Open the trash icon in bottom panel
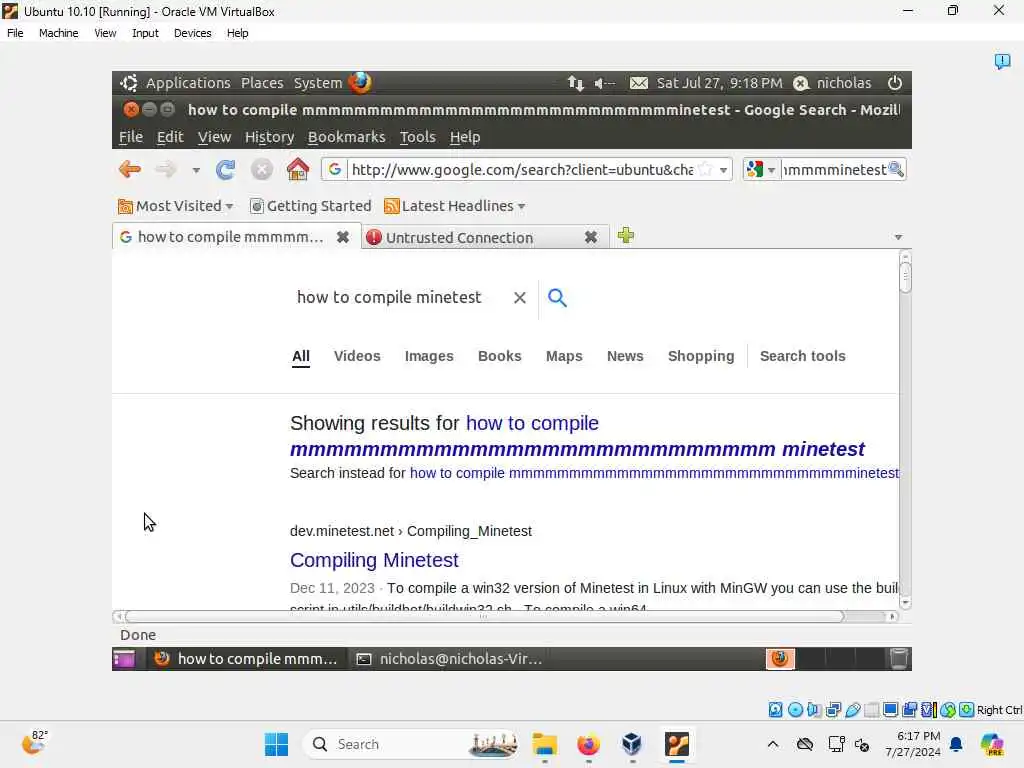Screen dimensions: 1024x768 click(x=899, y=659)
